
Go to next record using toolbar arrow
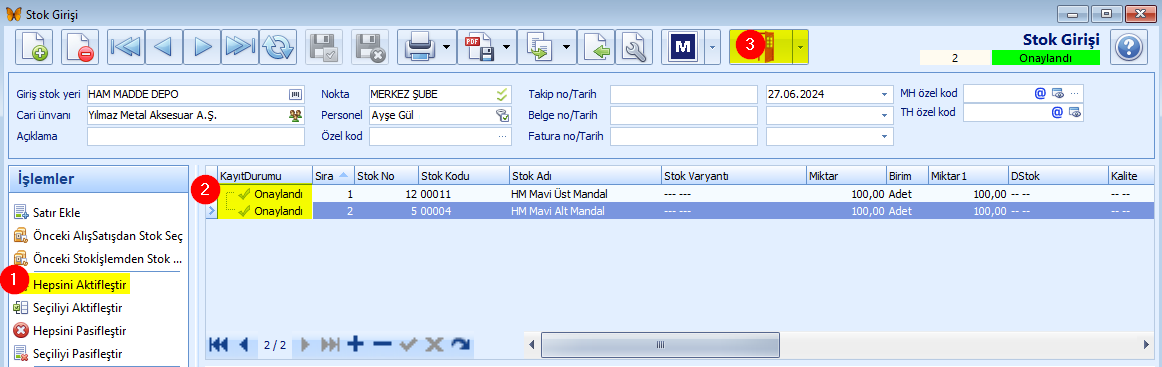coord(202,47)
